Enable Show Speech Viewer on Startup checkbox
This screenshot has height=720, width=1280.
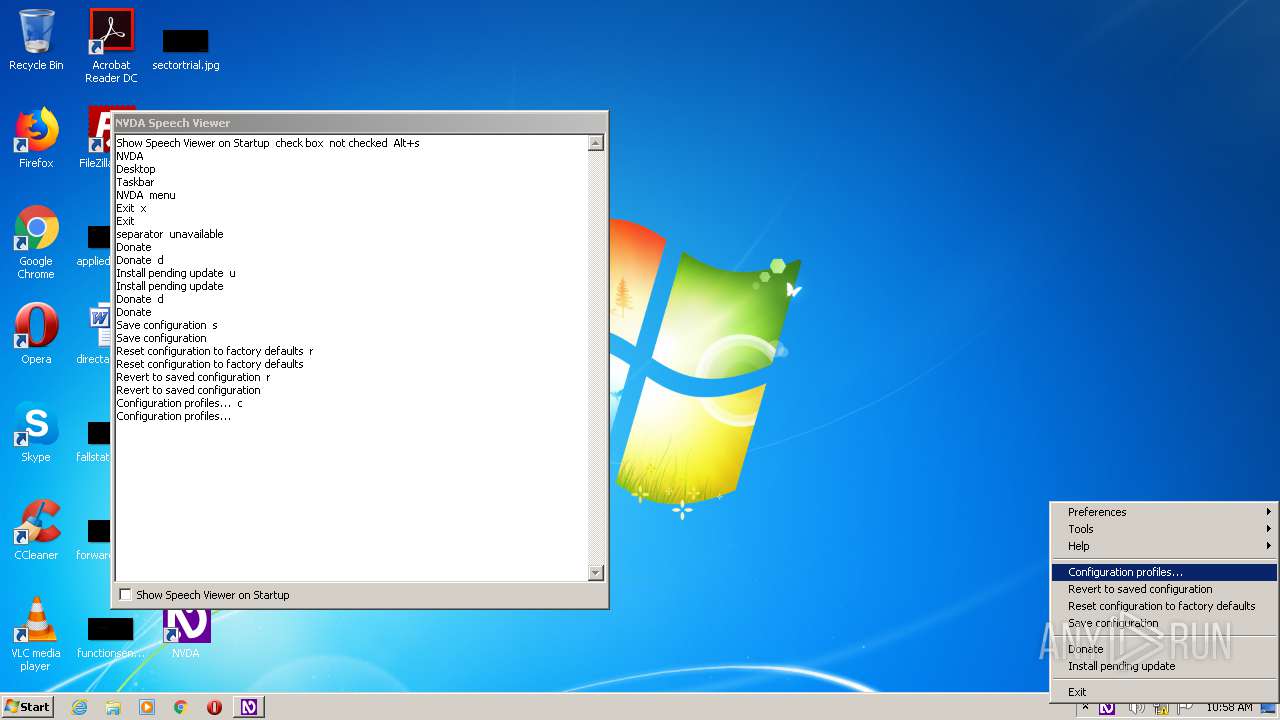pyautogui.click(x=125, y=595)
